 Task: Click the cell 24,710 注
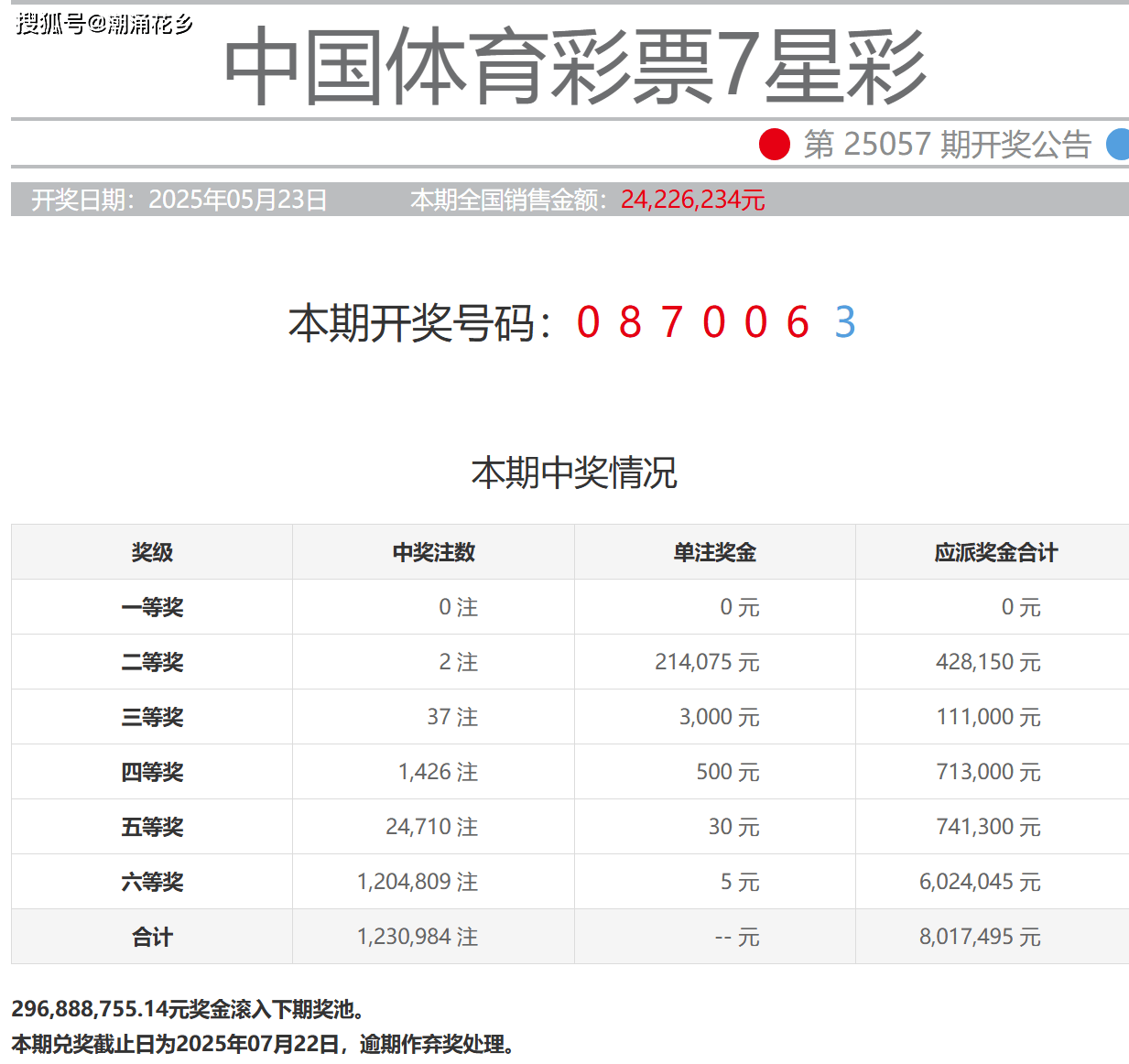(432, 827)
